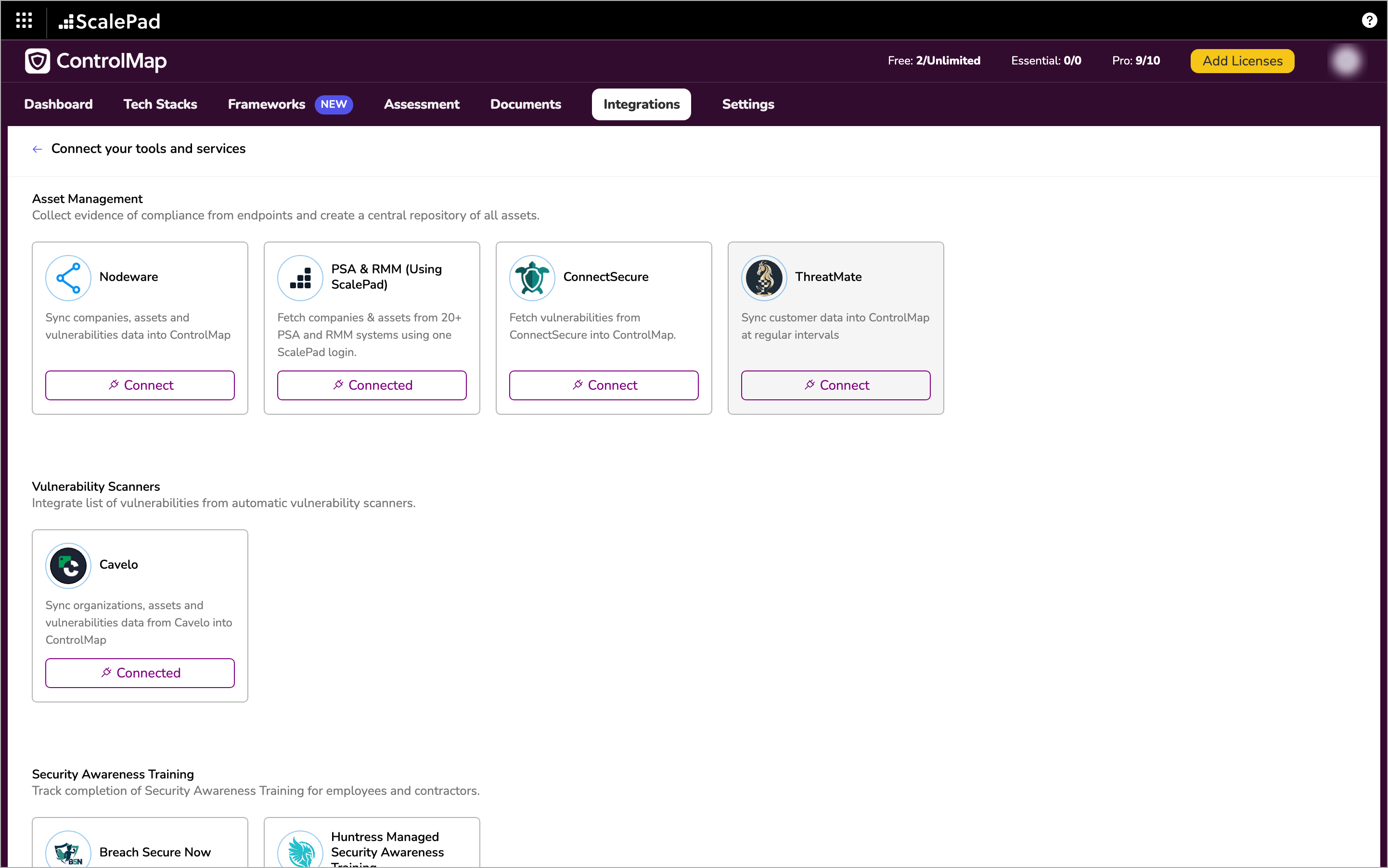Click the ConnectSecure turtle icon
Image resolution: width=1388 pixels, height=868 pixels.
pos(532,278)
